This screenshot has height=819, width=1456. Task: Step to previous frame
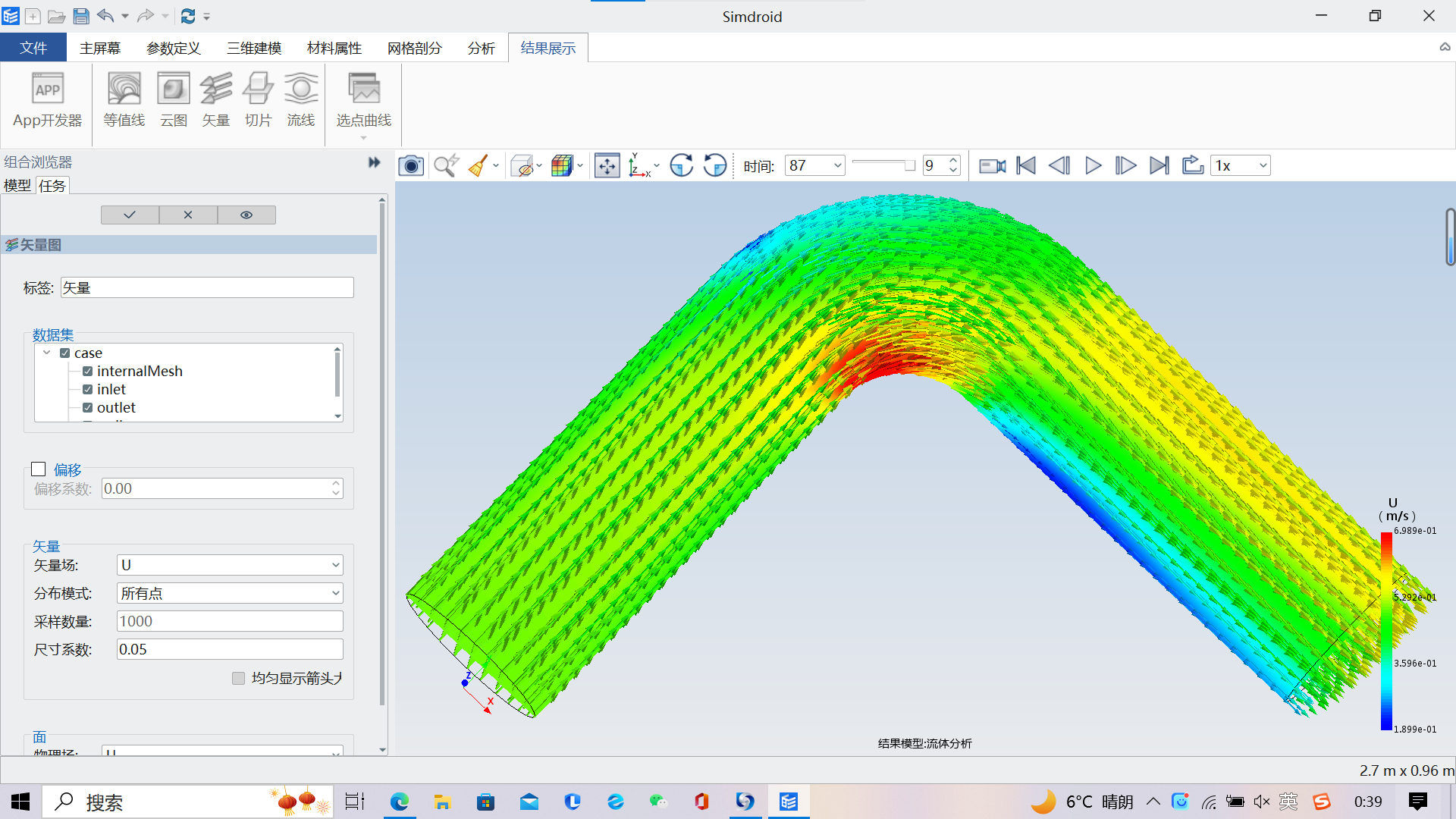(x=1059, y=165)
